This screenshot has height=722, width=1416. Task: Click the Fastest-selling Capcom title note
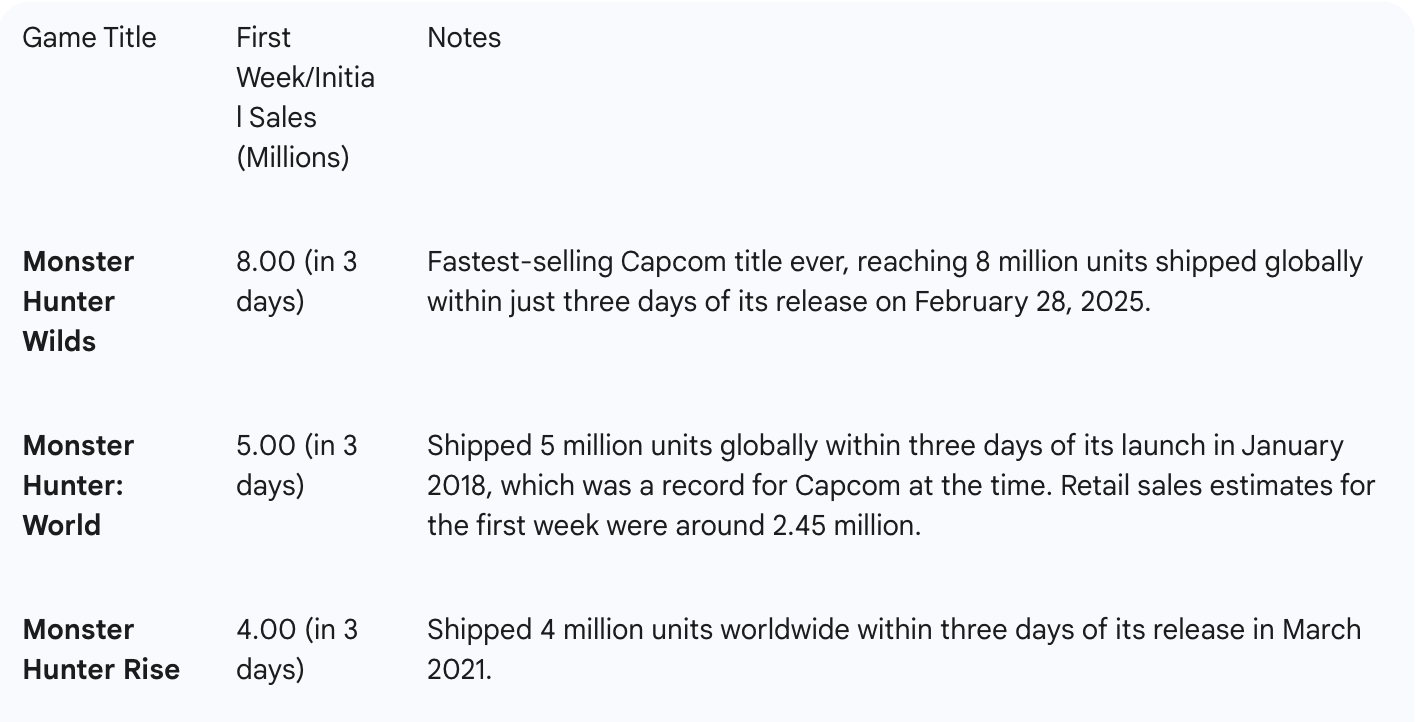point(895,281)
